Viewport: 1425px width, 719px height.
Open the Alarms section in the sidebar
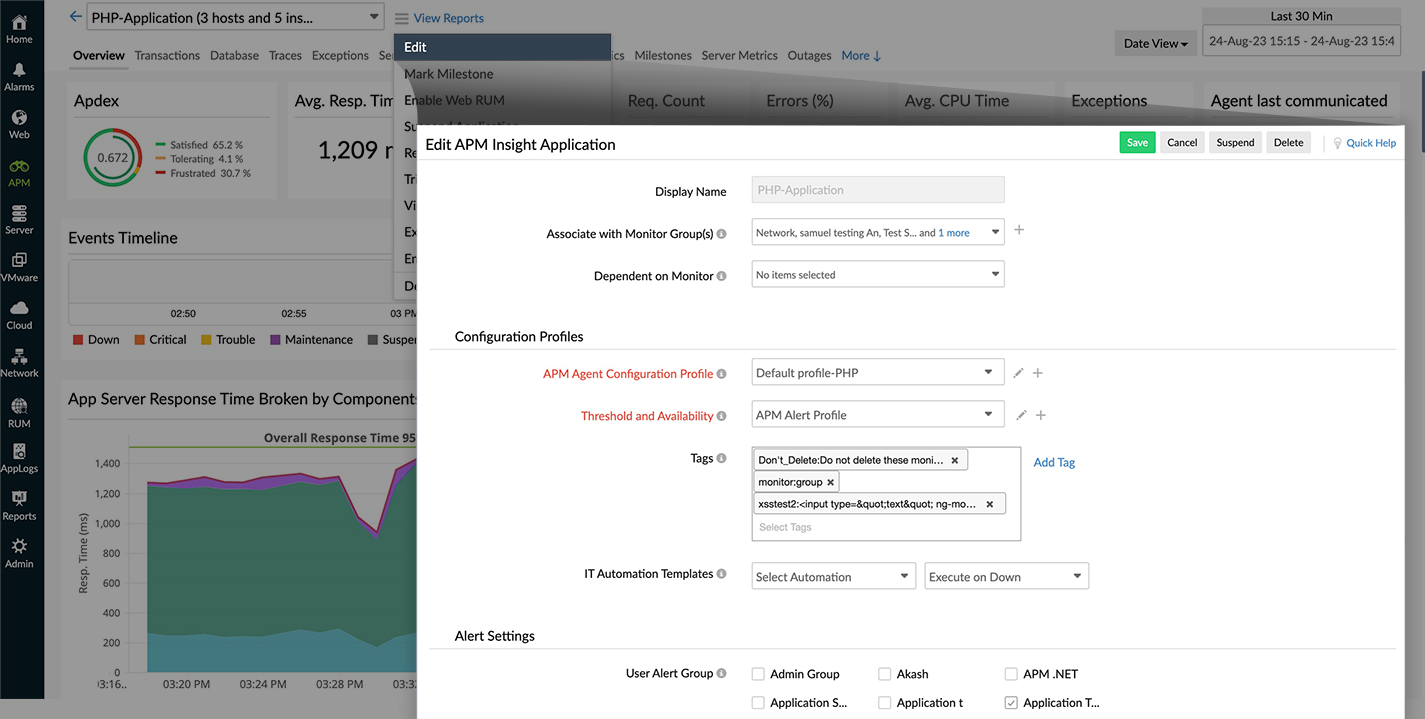click(x=19, y=76)
